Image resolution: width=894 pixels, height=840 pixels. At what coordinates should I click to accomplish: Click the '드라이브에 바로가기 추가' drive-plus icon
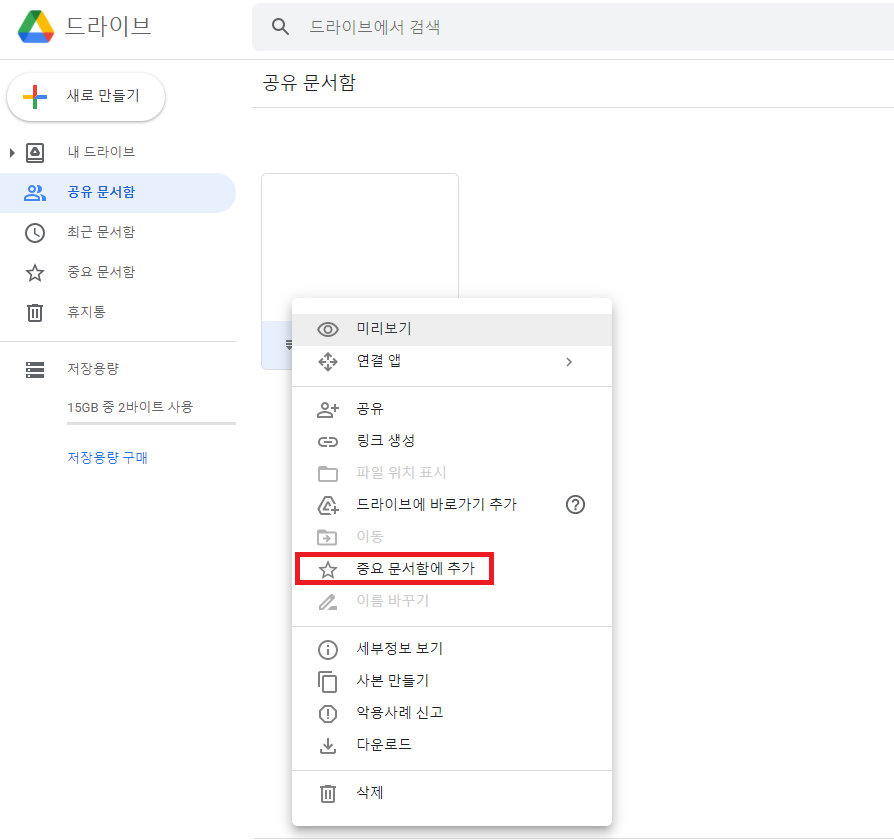point(328,505)
